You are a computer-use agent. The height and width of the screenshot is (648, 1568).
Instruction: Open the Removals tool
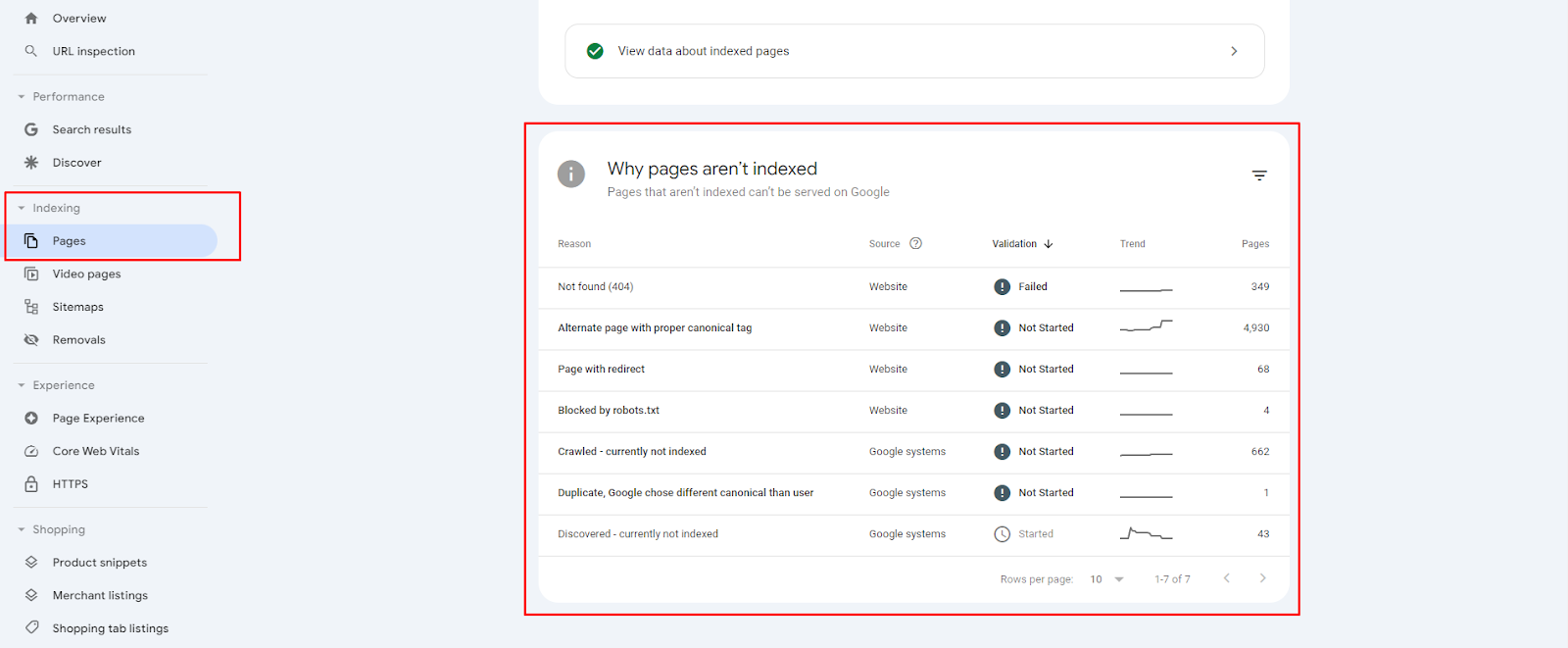(x=79, y=340)
